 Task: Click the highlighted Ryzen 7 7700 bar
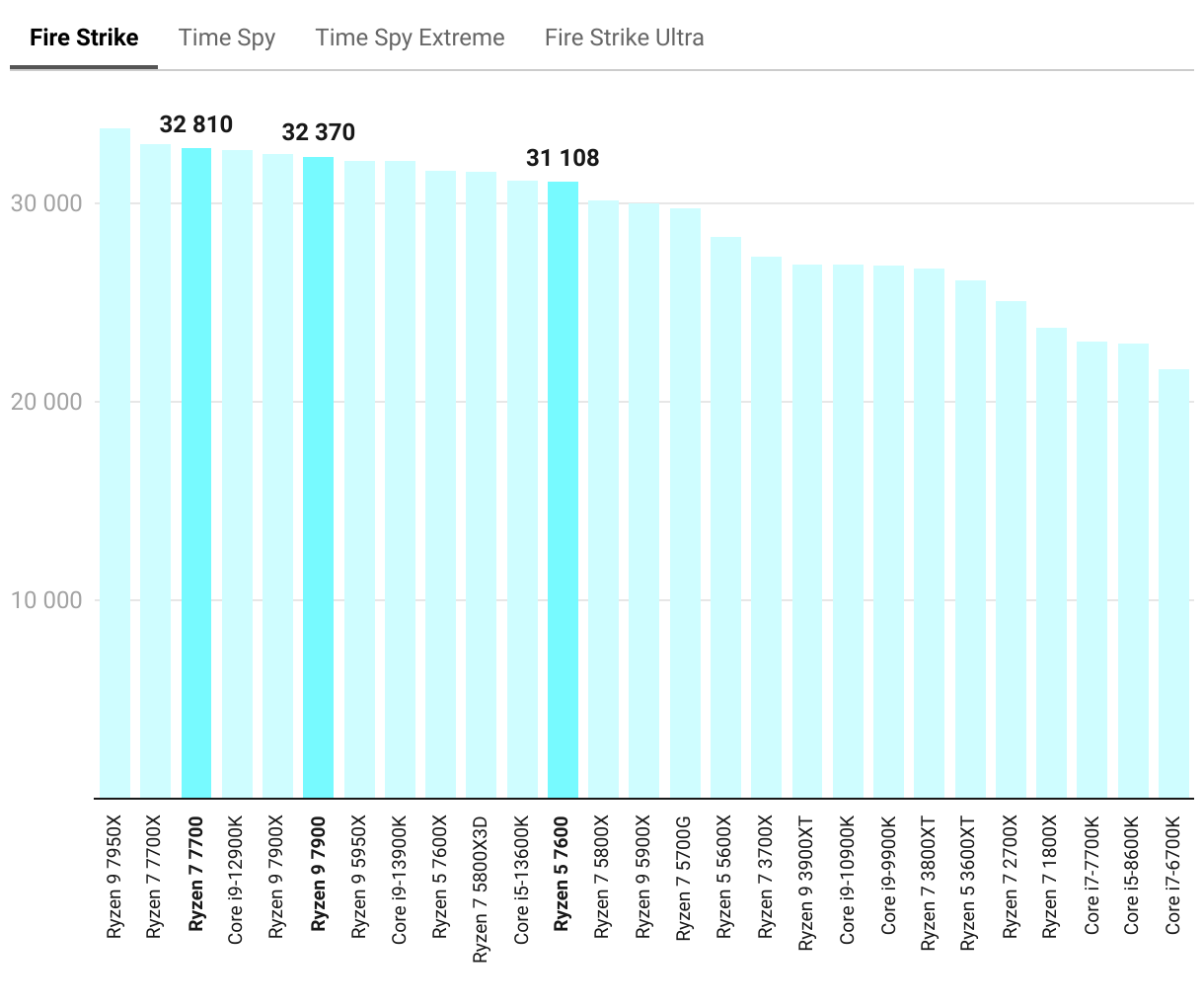196,472
